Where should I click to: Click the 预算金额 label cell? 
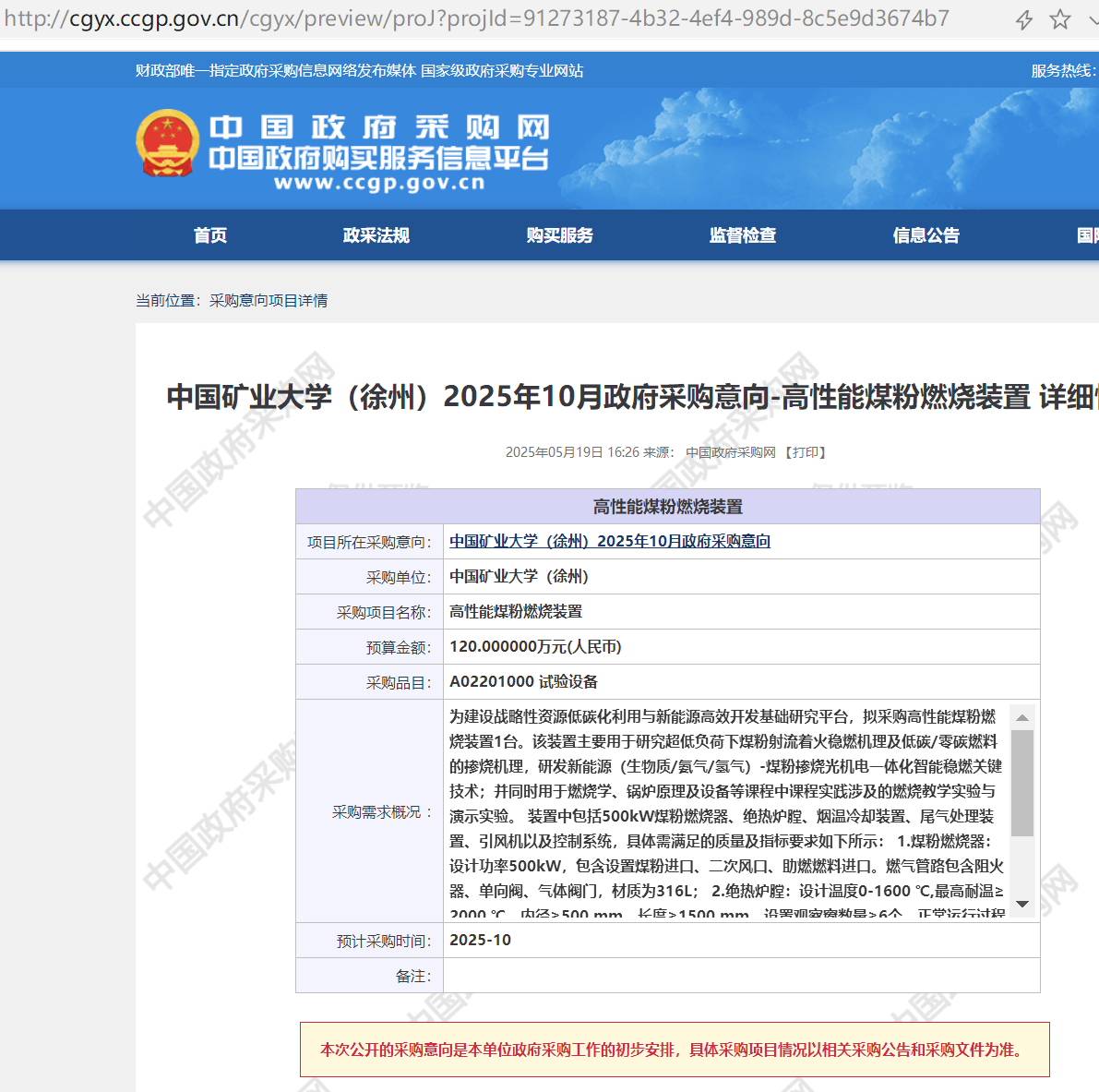(369, 647)
